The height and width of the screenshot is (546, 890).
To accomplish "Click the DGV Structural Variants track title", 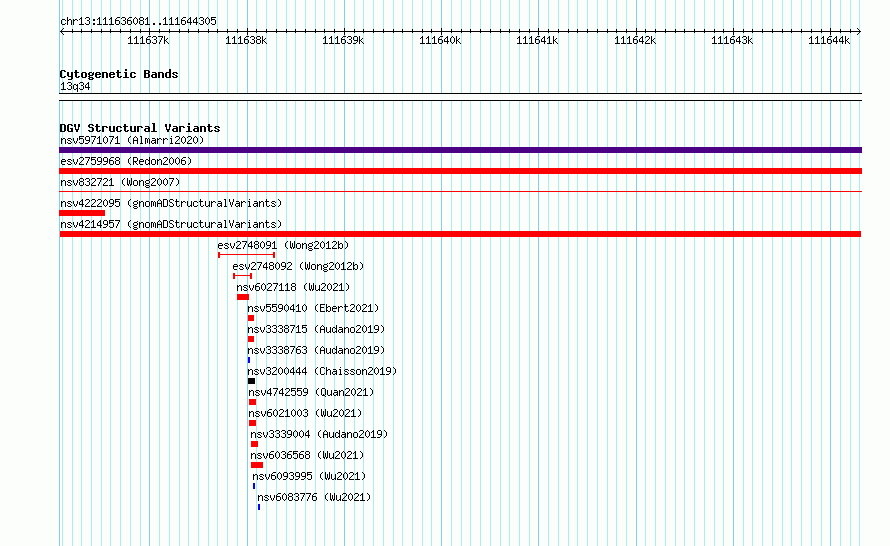I will 140,128.
